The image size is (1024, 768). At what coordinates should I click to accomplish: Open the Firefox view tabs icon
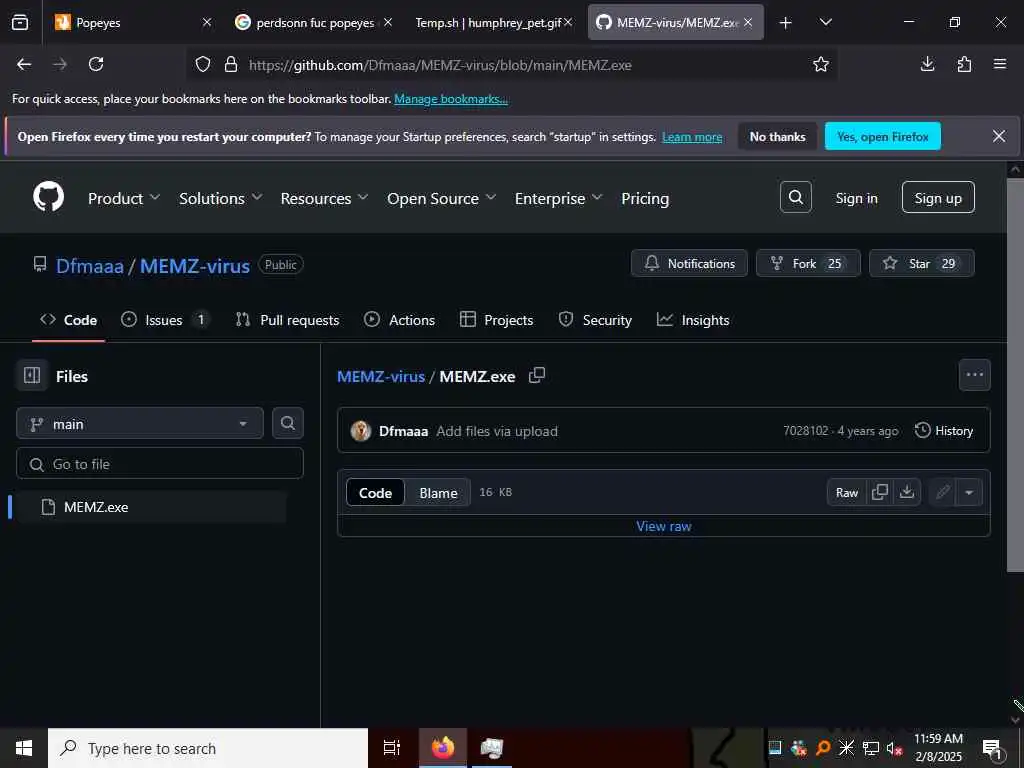20,22
